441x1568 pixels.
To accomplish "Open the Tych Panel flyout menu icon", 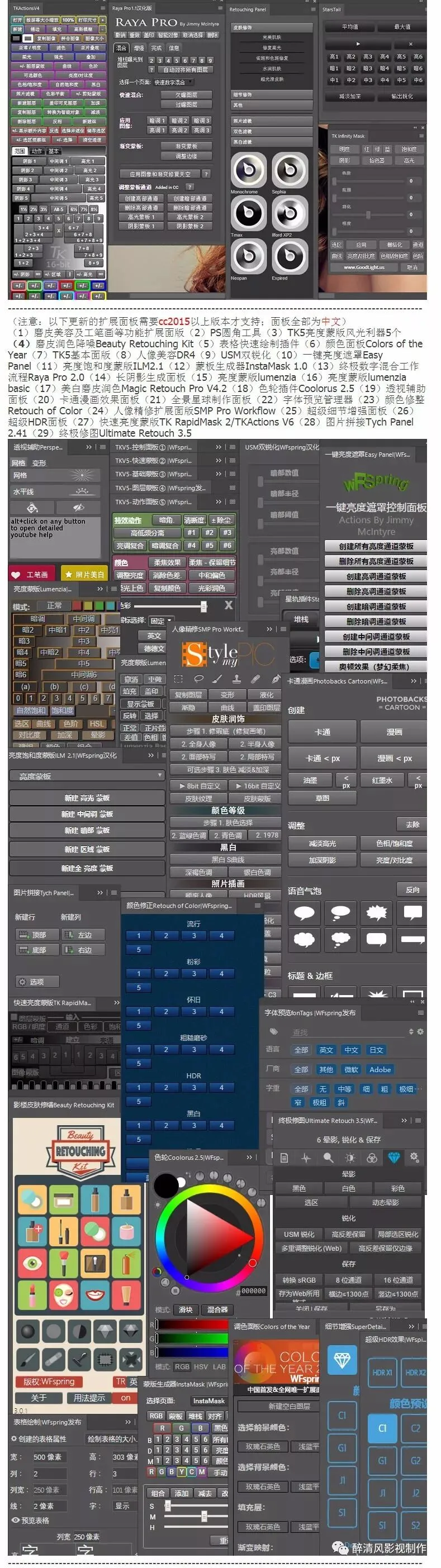I will pos(113,892).
